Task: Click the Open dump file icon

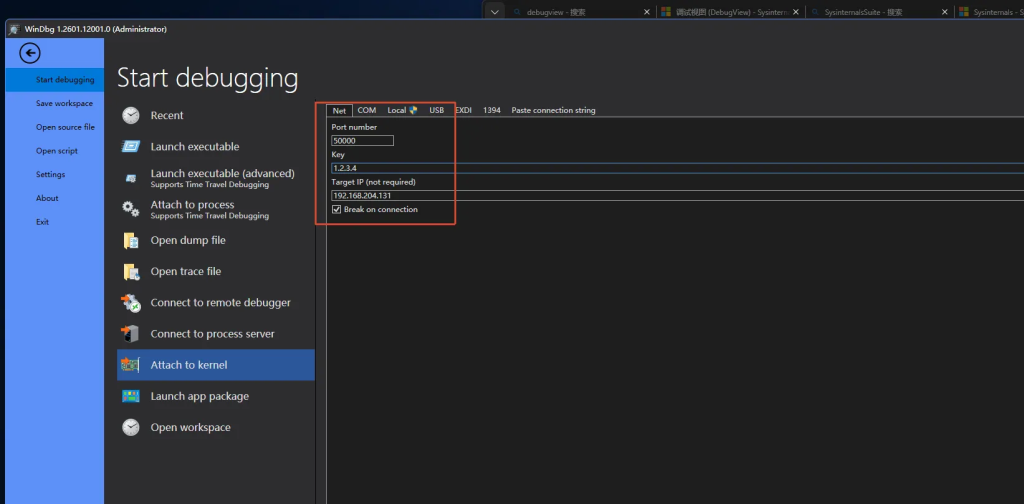Action: tap(131, 241)
